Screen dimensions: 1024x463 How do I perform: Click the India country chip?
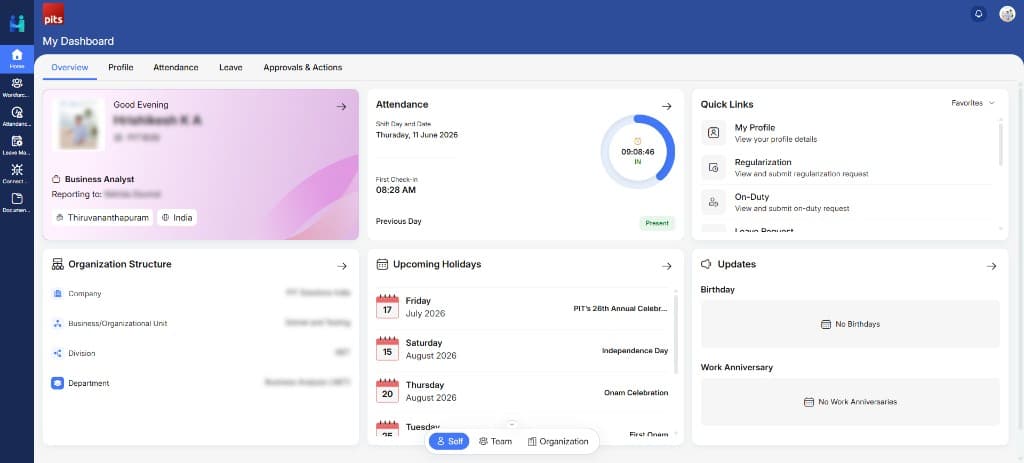[x=177, y=217]
